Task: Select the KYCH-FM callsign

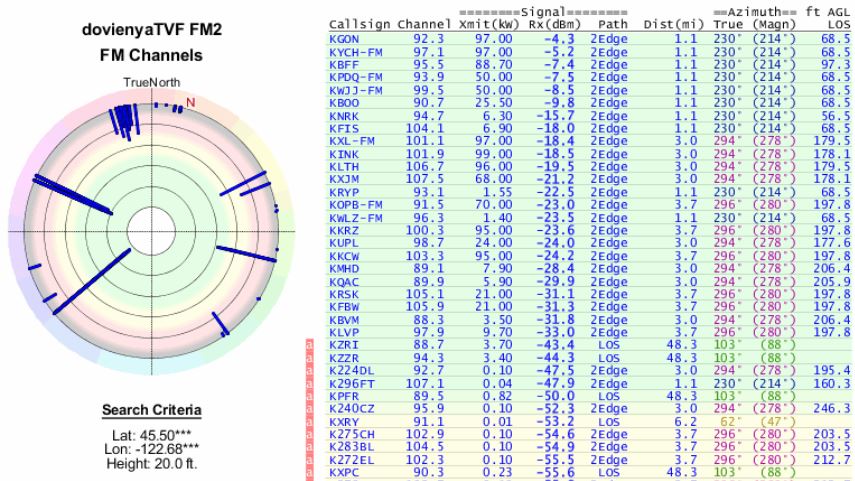Action: pos(352,50)
